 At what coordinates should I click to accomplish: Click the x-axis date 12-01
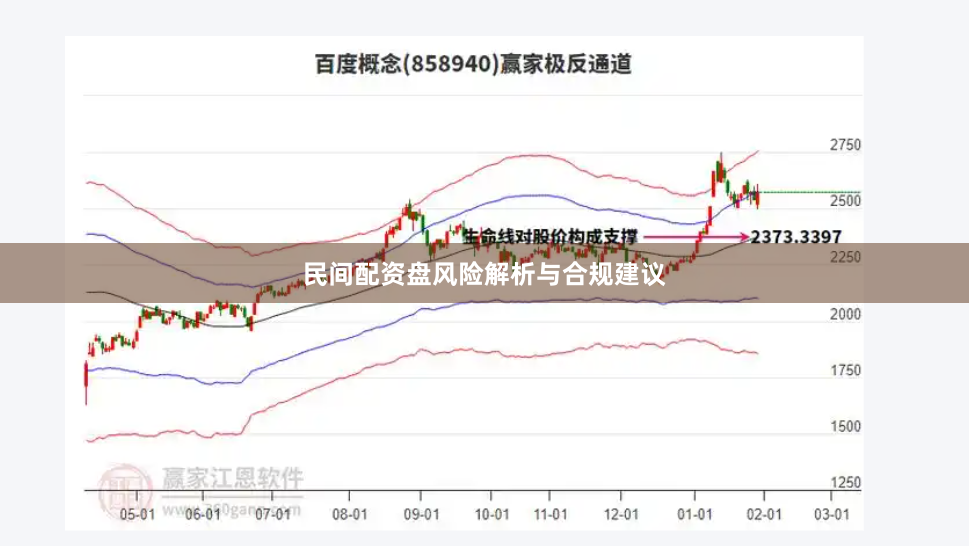click(621, 514)
